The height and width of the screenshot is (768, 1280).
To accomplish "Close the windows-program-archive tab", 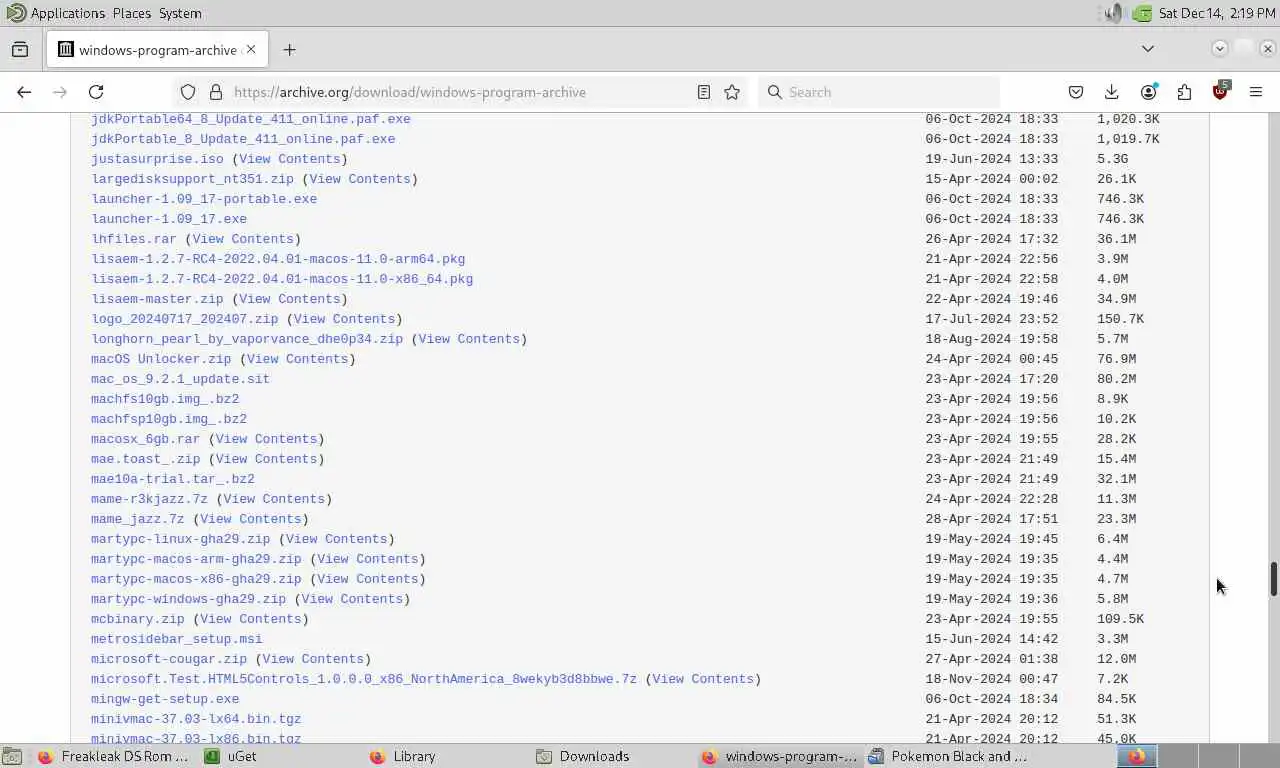I will [251, 49].
